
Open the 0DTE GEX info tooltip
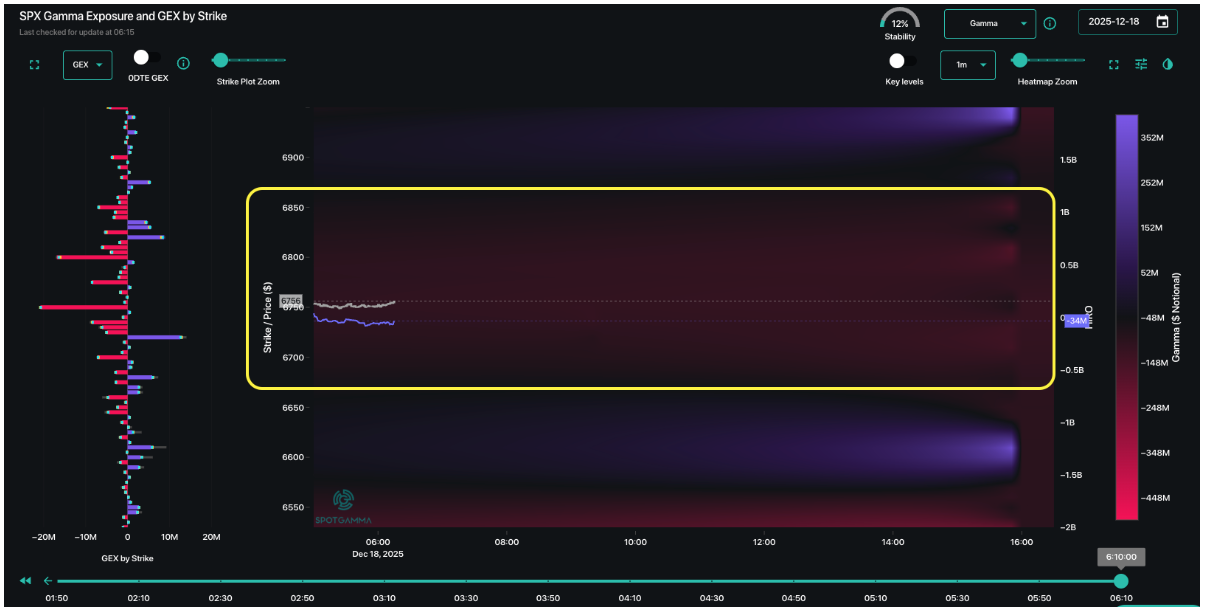pyautogui.click(x=183, y=64)
